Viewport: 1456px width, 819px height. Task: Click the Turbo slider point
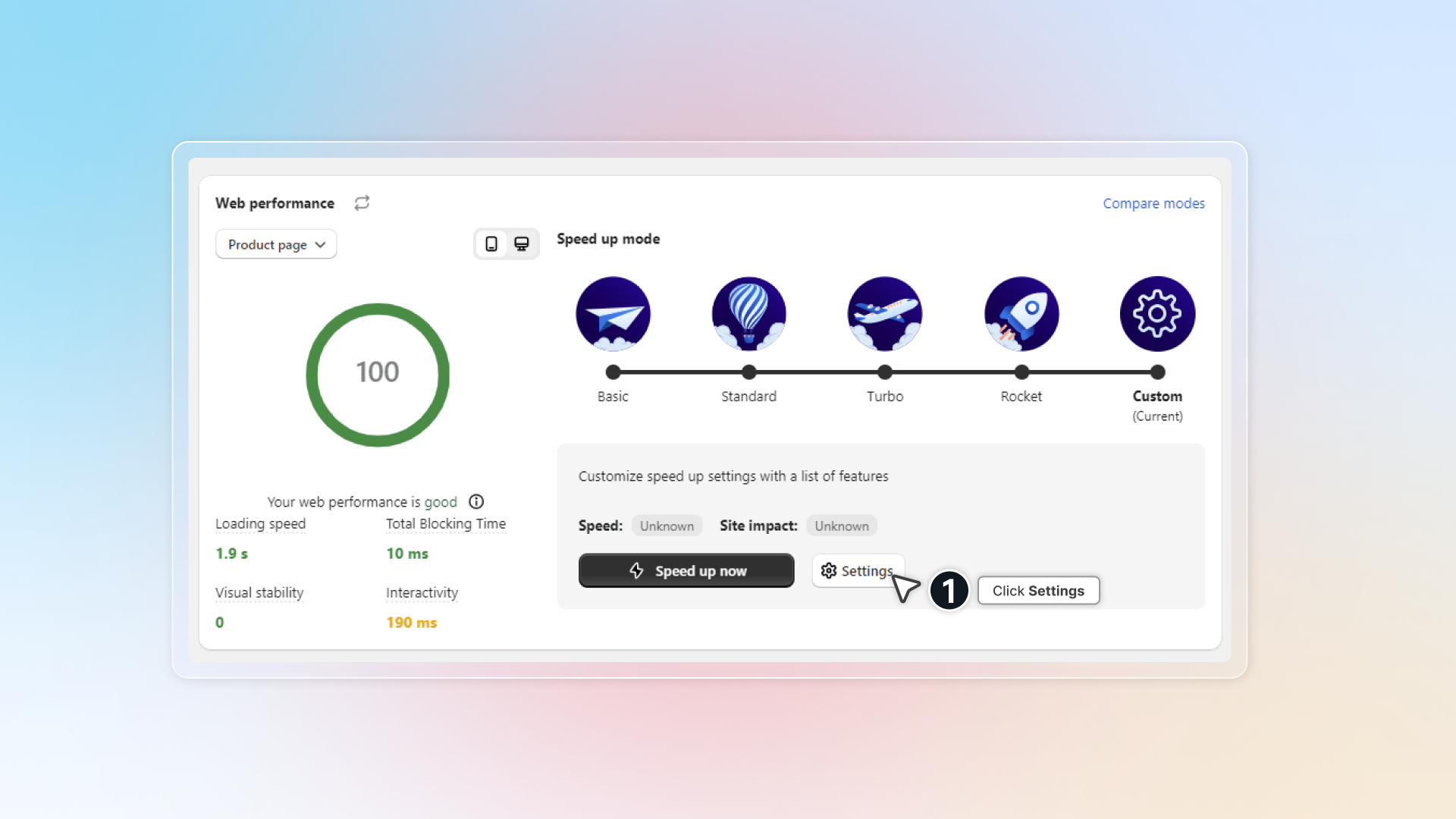[x=884, y=372]
